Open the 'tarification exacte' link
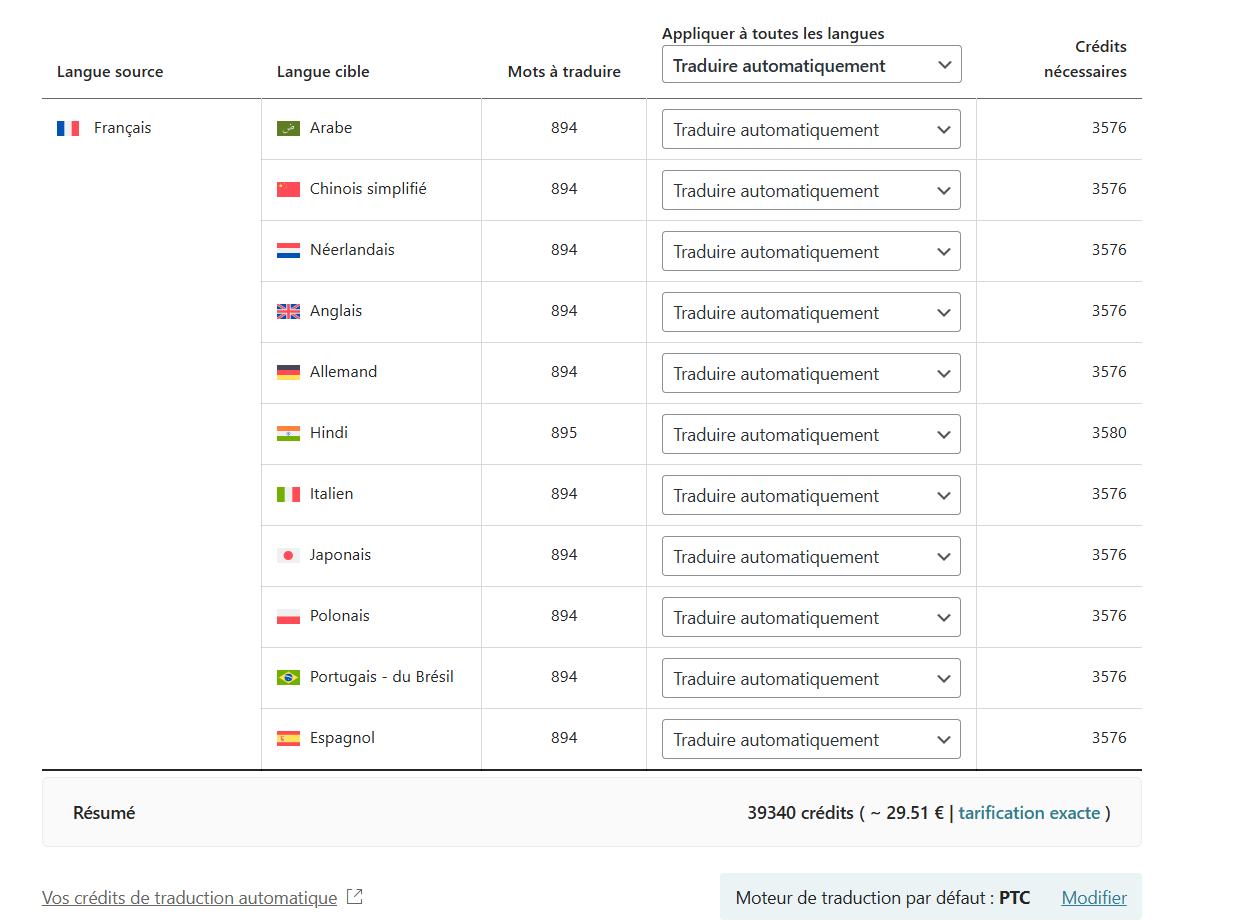 1029,813
